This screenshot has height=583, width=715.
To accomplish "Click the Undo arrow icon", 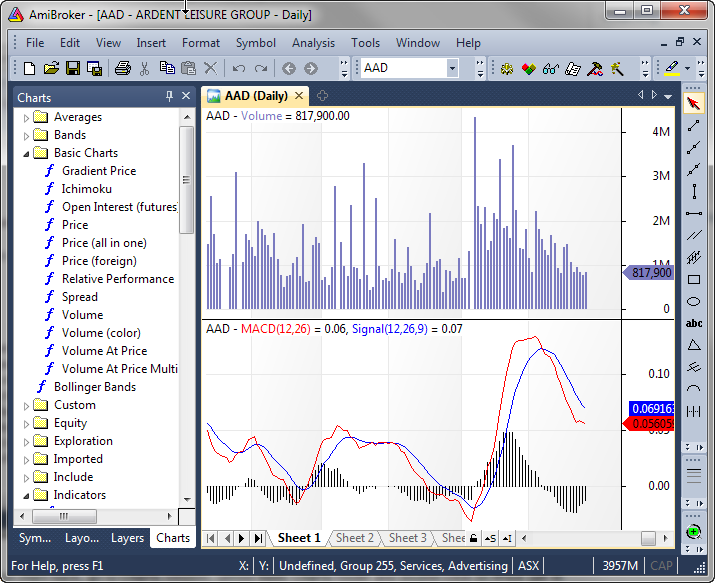I will point(239,68).
